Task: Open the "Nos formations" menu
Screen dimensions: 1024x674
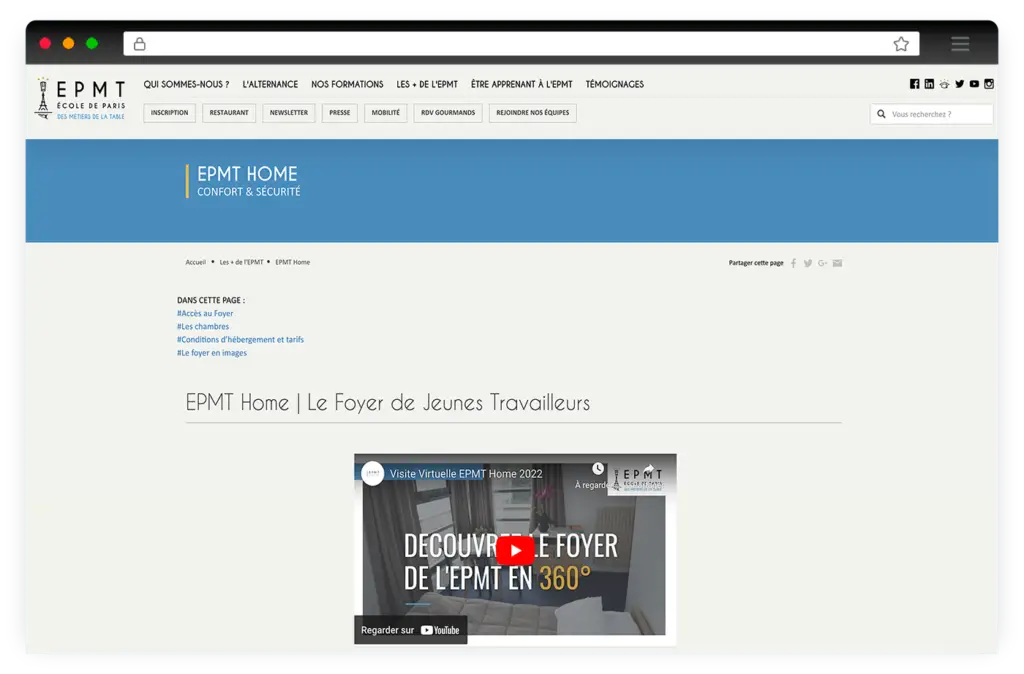Action: pos(347,85)
